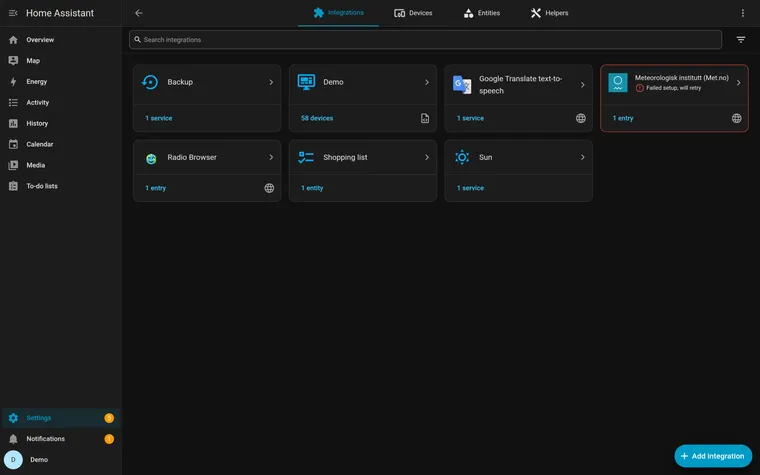Click the Home Assistant title text
760x475 pixels.
point(60,13)
